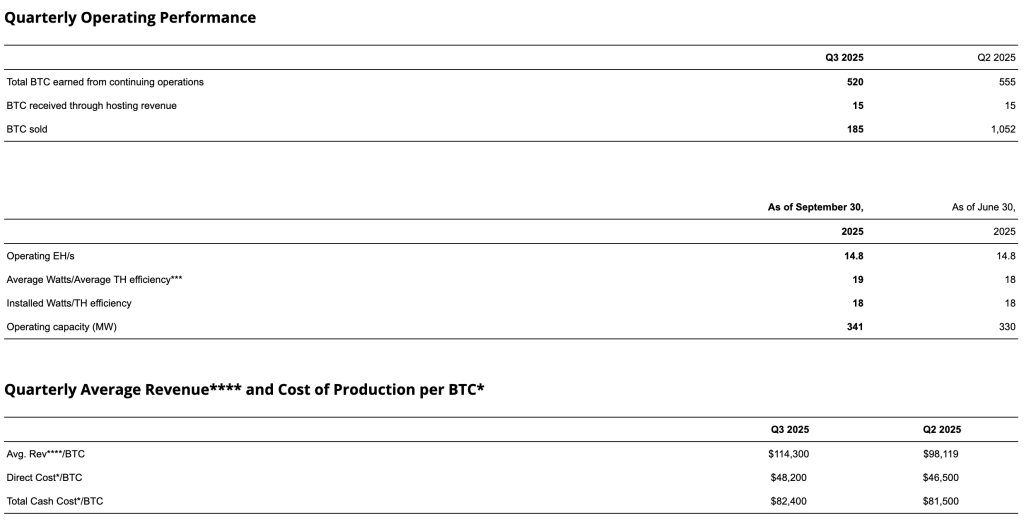Click the Total BTC earned row label

click(x=105, y=82)
